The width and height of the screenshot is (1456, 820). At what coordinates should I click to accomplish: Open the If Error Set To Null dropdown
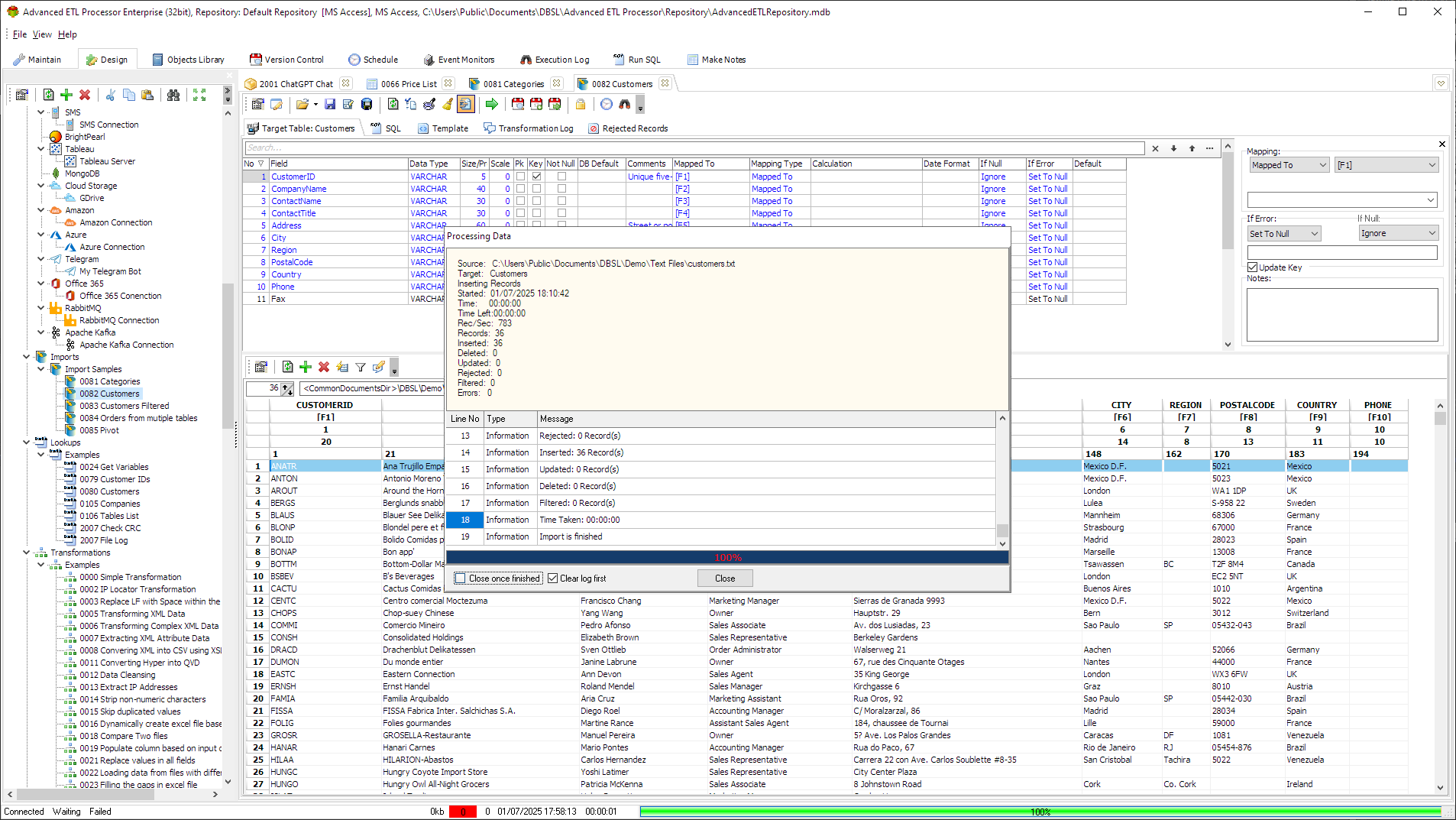coord(1283,233)
